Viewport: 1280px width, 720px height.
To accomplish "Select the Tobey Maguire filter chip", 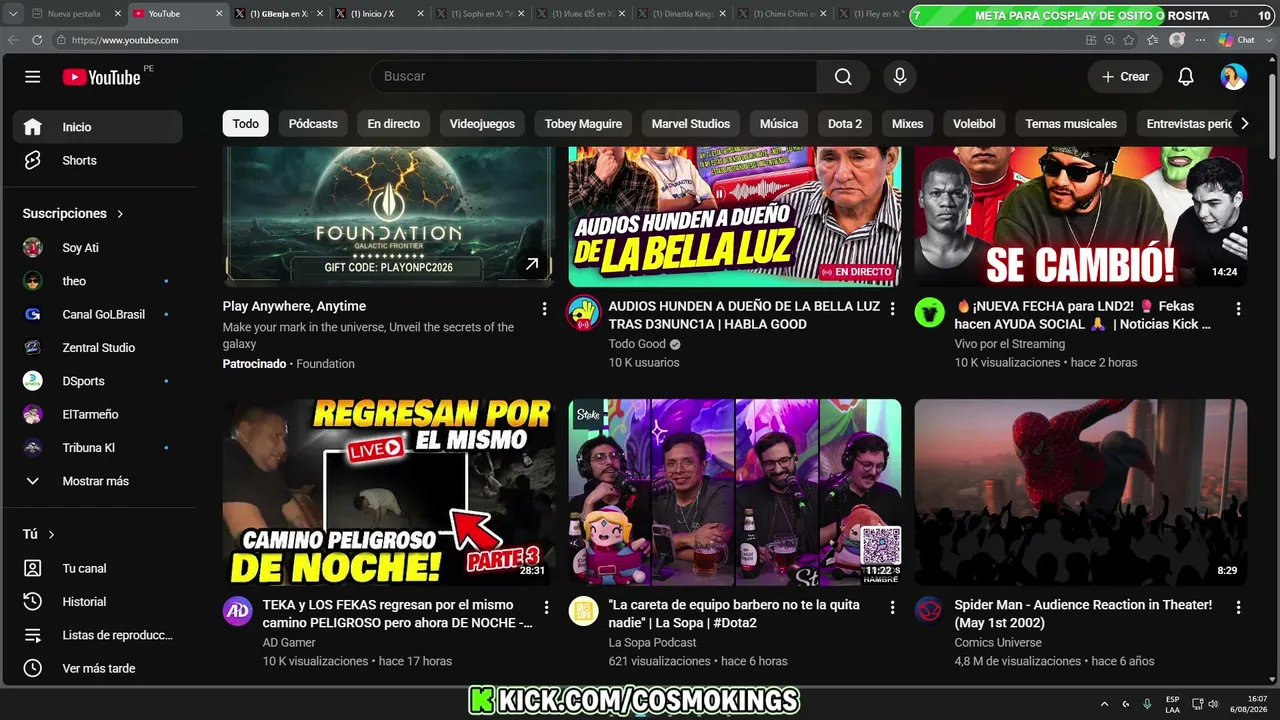I will click(583, 124).
